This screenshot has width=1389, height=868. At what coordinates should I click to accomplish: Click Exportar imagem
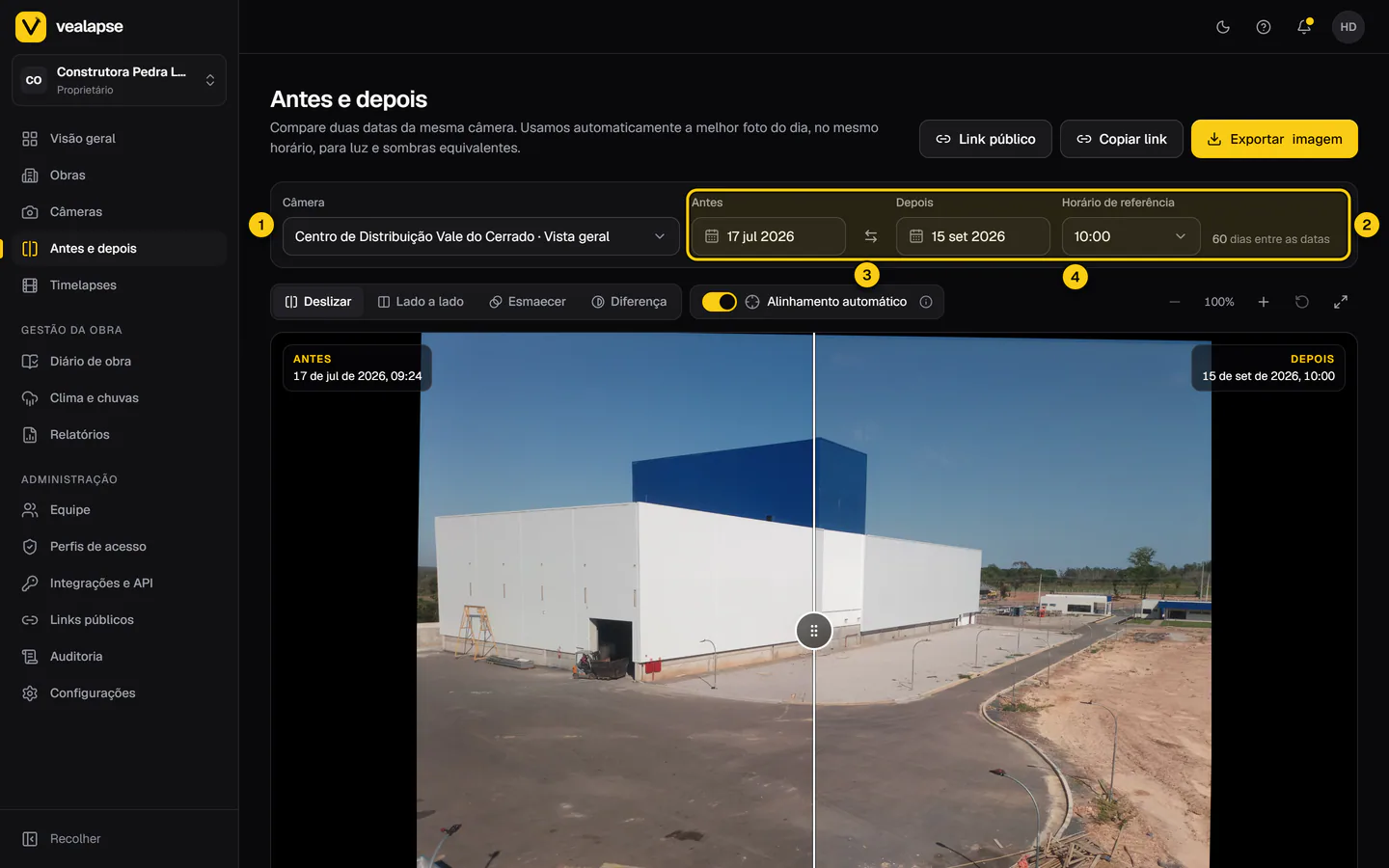[x=1274, y=139]
